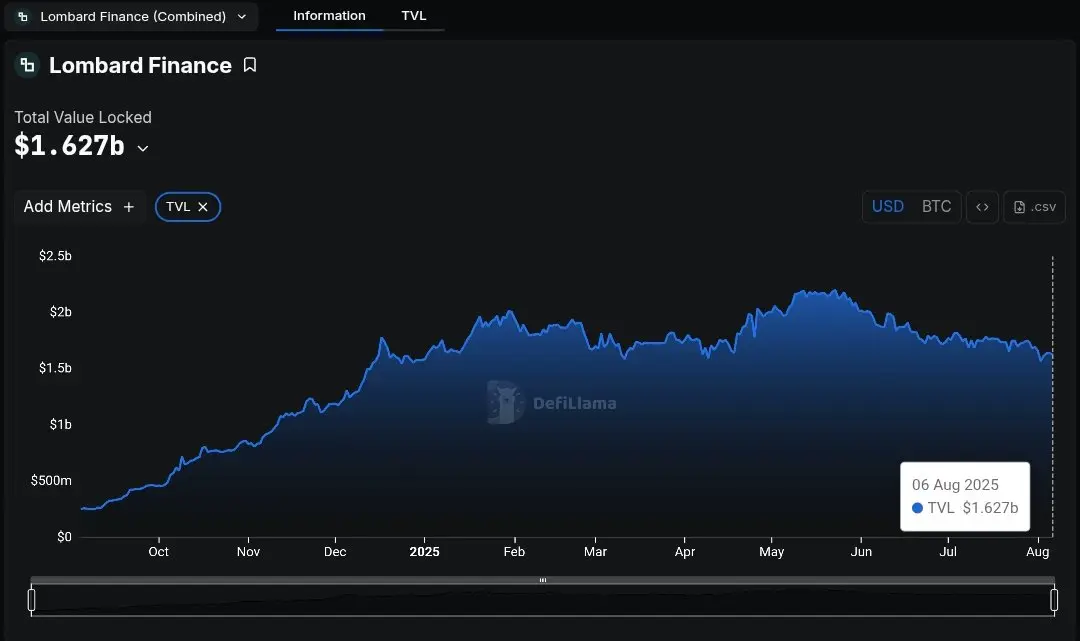Click the $0 y-axis label
Viewport: 1080px width, 641px height.
click(x=64, y=536)
